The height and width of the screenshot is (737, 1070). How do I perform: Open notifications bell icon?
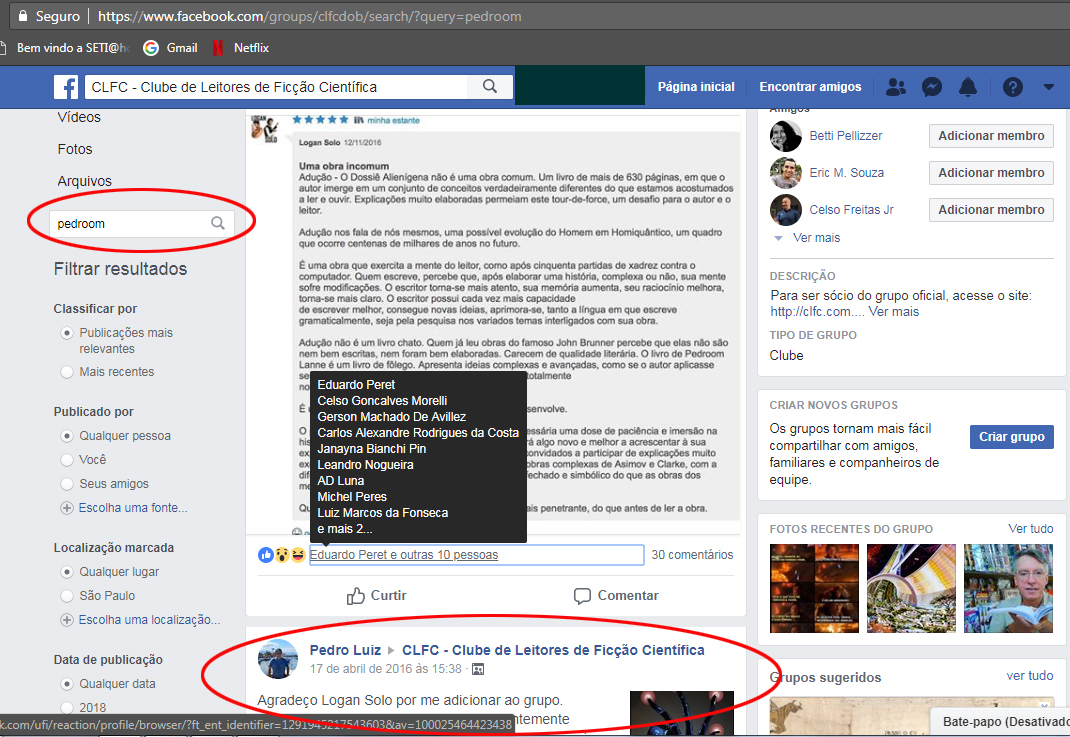click(968, 87)
